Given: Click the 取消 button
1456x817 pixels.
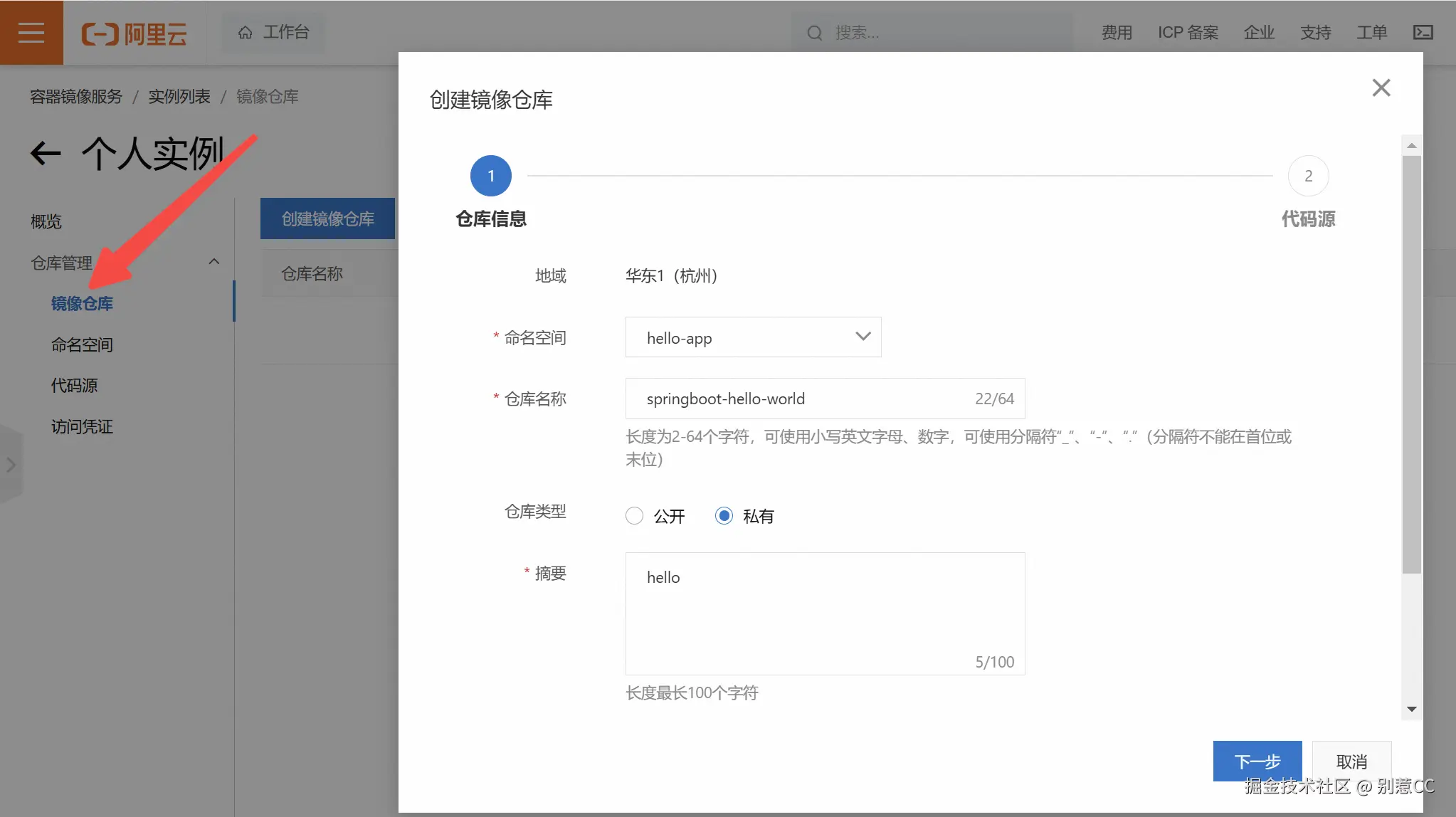Looking at the screenshot, I should 1351,761.
